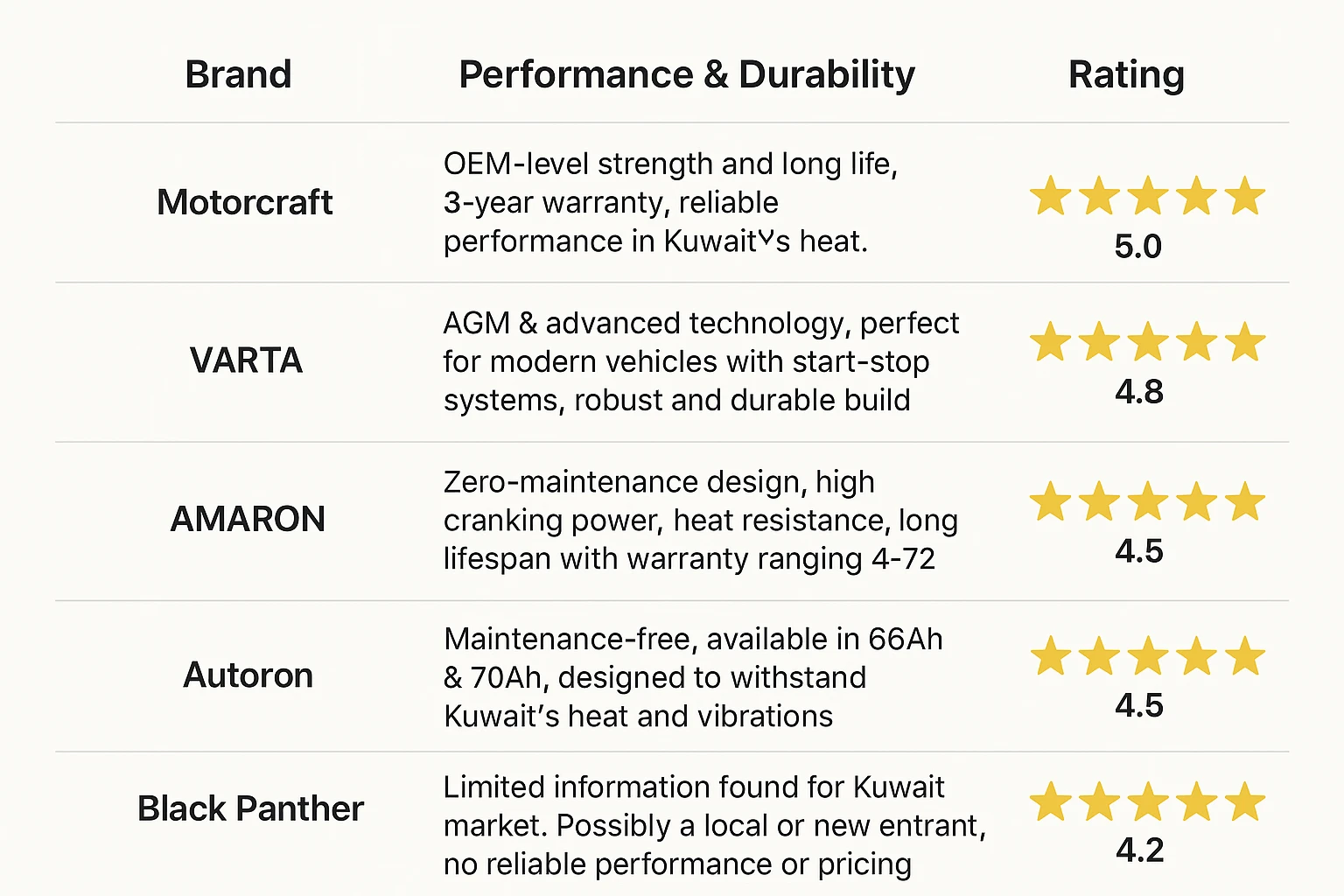Select the Black Panther brand name
The width and height of the screenshot is (1344, 896).
pos(250,808)
